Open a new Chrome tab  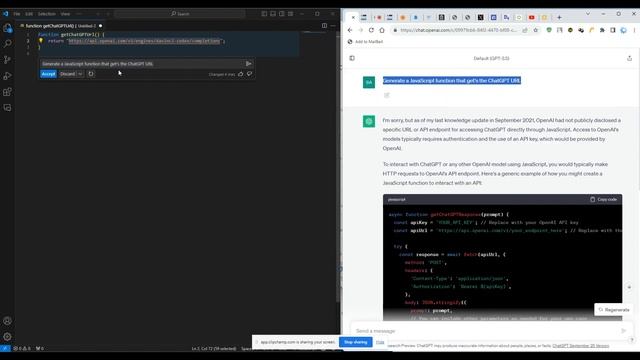pyautogui.click(x=559, y=18)
